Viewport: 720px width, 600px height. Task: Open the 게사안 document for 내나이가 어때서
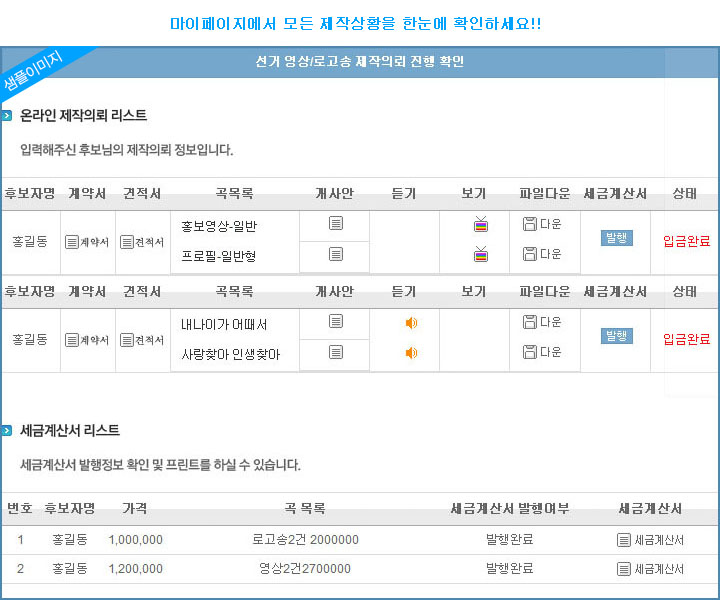coord(336,321)
